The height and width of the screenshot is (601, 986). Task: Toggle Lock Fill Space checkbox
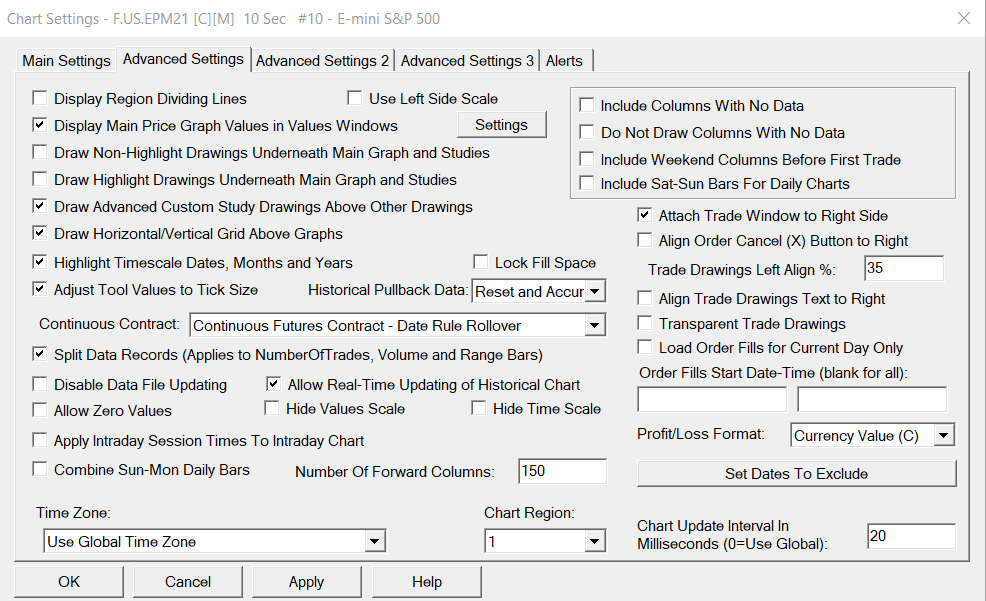pyautogui.click(x=481, y=263)
